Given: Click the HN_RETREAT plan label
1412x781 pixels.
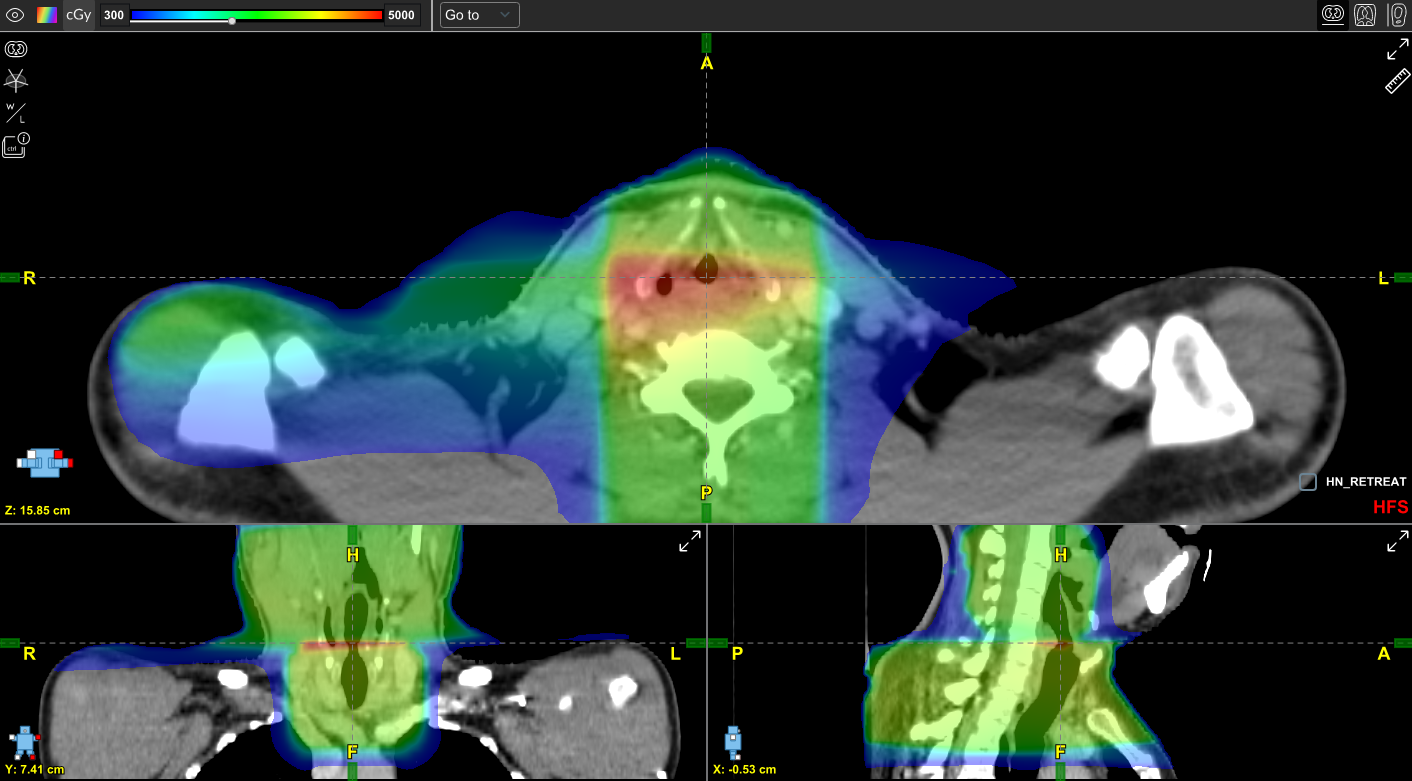Looking at the screenshot, I should click(x=1366, y=482).
